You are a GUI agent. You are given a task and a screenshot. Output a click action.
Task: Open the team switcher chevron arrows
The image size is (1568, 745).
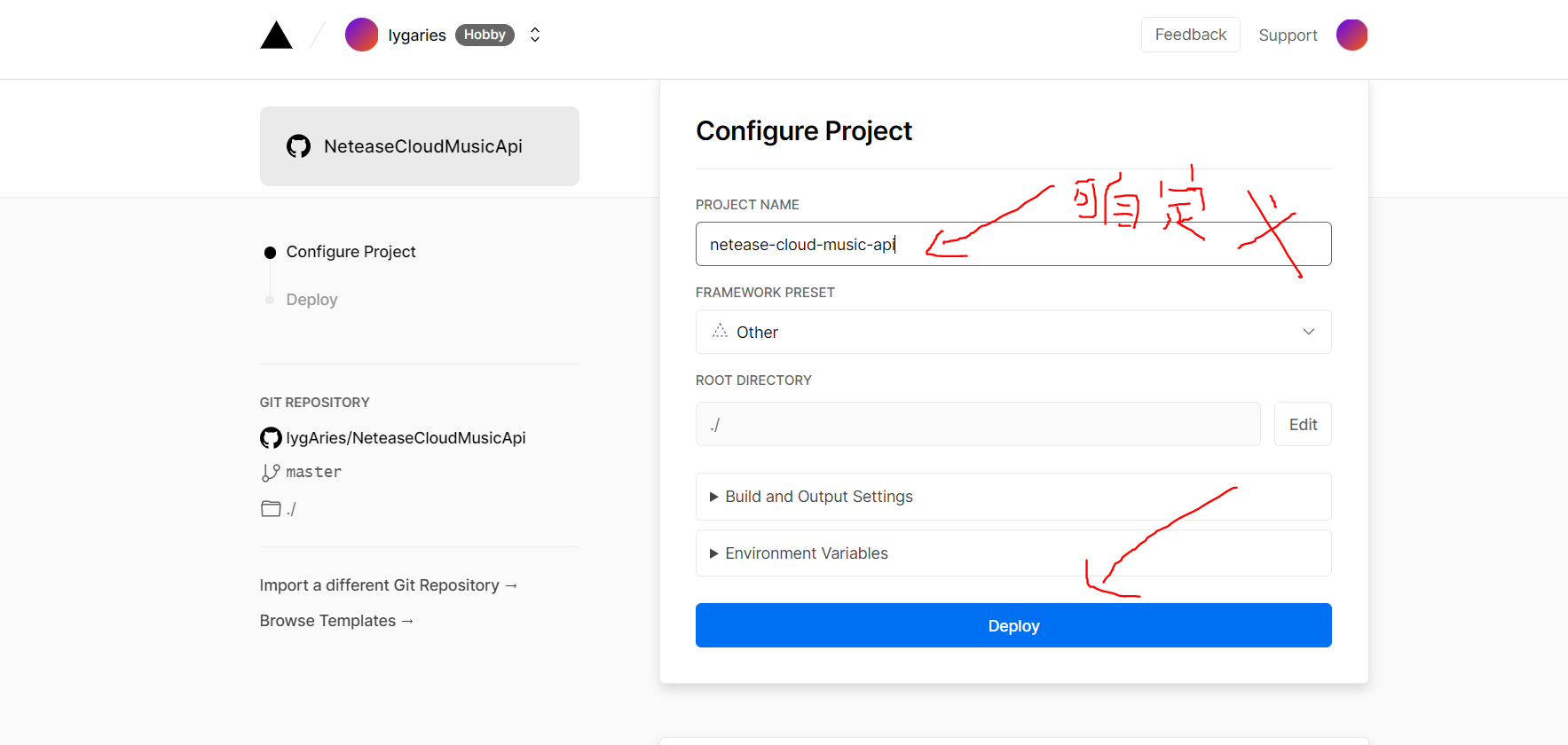click(x=535, y=35)
